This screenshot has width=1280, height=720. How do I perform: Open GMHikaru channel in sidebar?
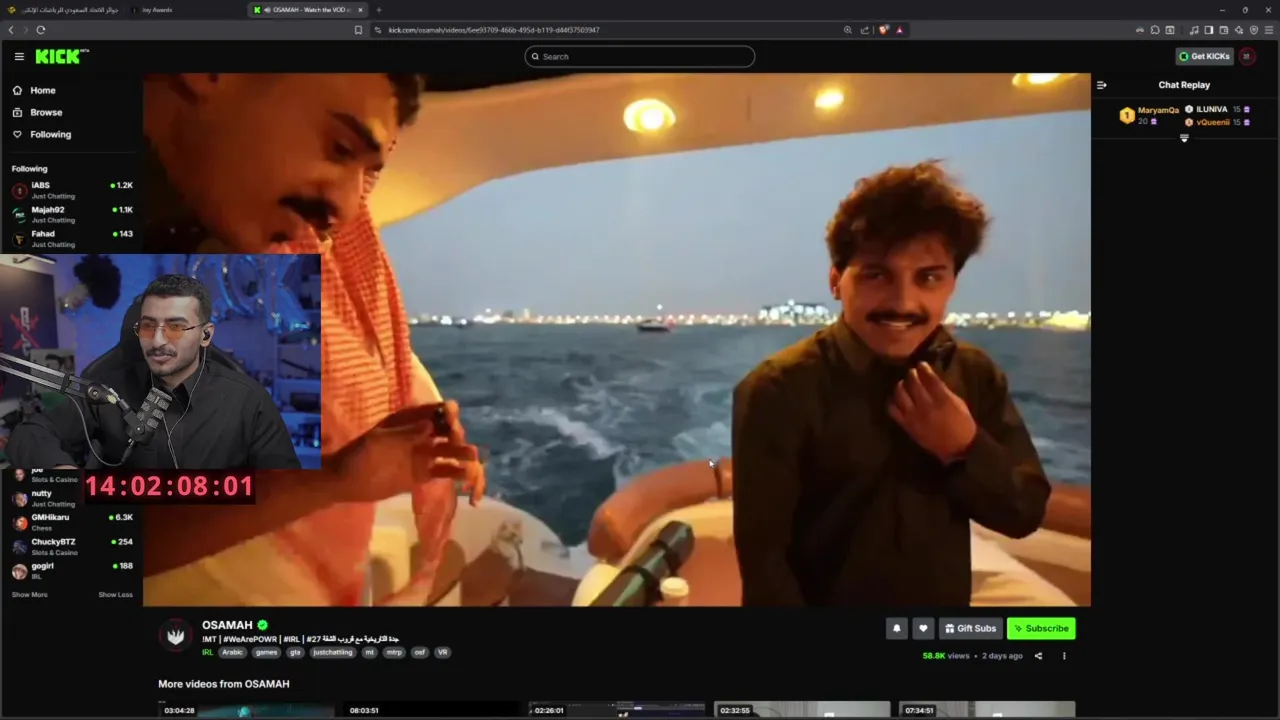[72, 521]
